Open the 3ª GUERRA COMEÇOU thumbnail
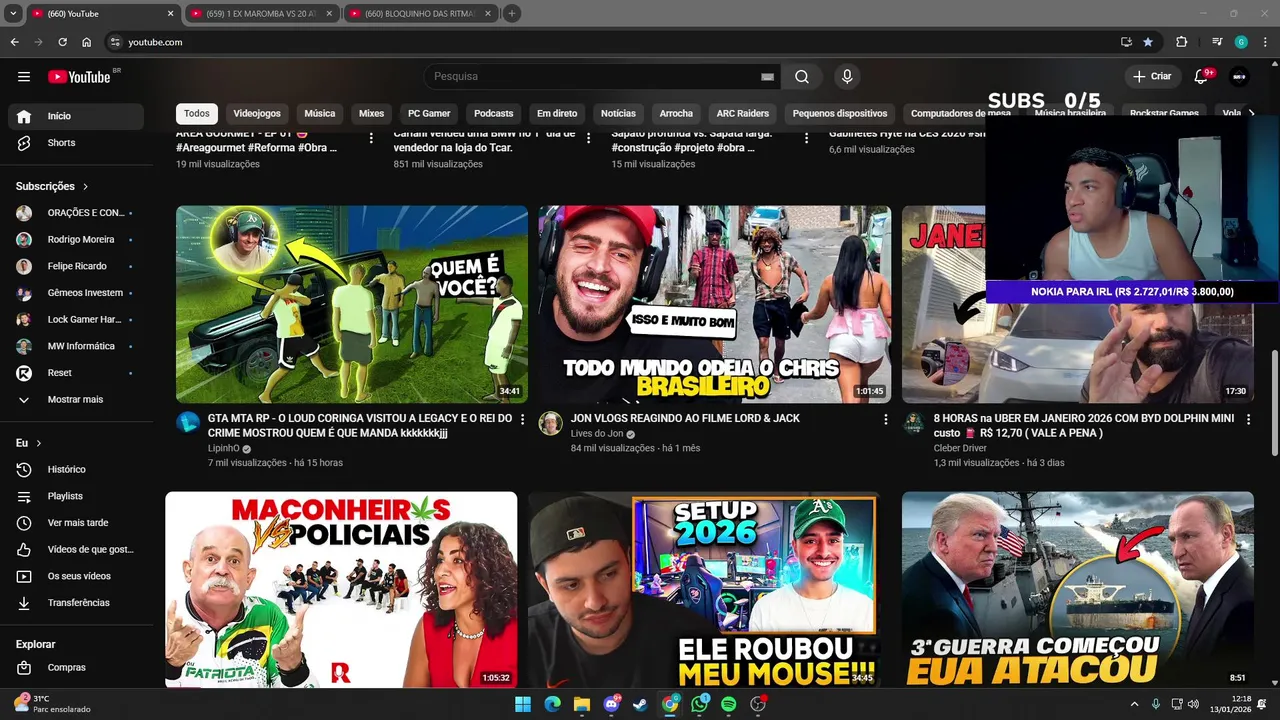 1078,589
